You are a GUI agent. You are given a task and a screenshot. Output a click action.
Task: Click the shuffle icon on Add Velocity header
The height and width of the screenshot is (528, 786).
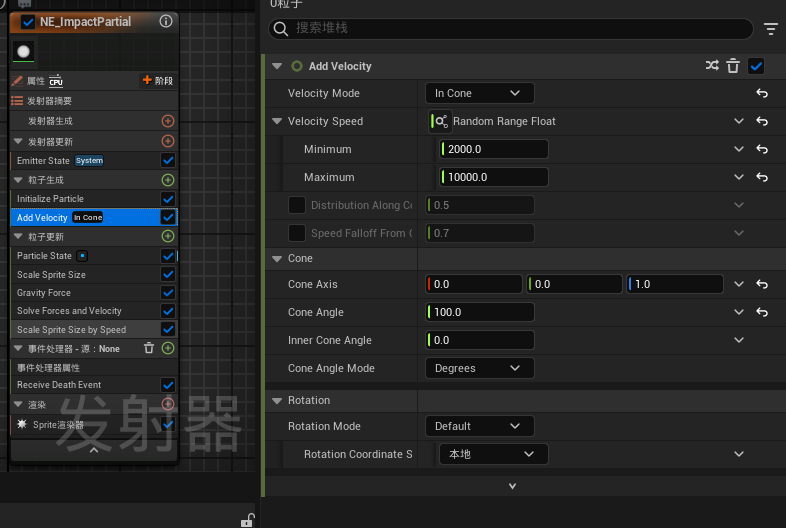click(712, 66)
